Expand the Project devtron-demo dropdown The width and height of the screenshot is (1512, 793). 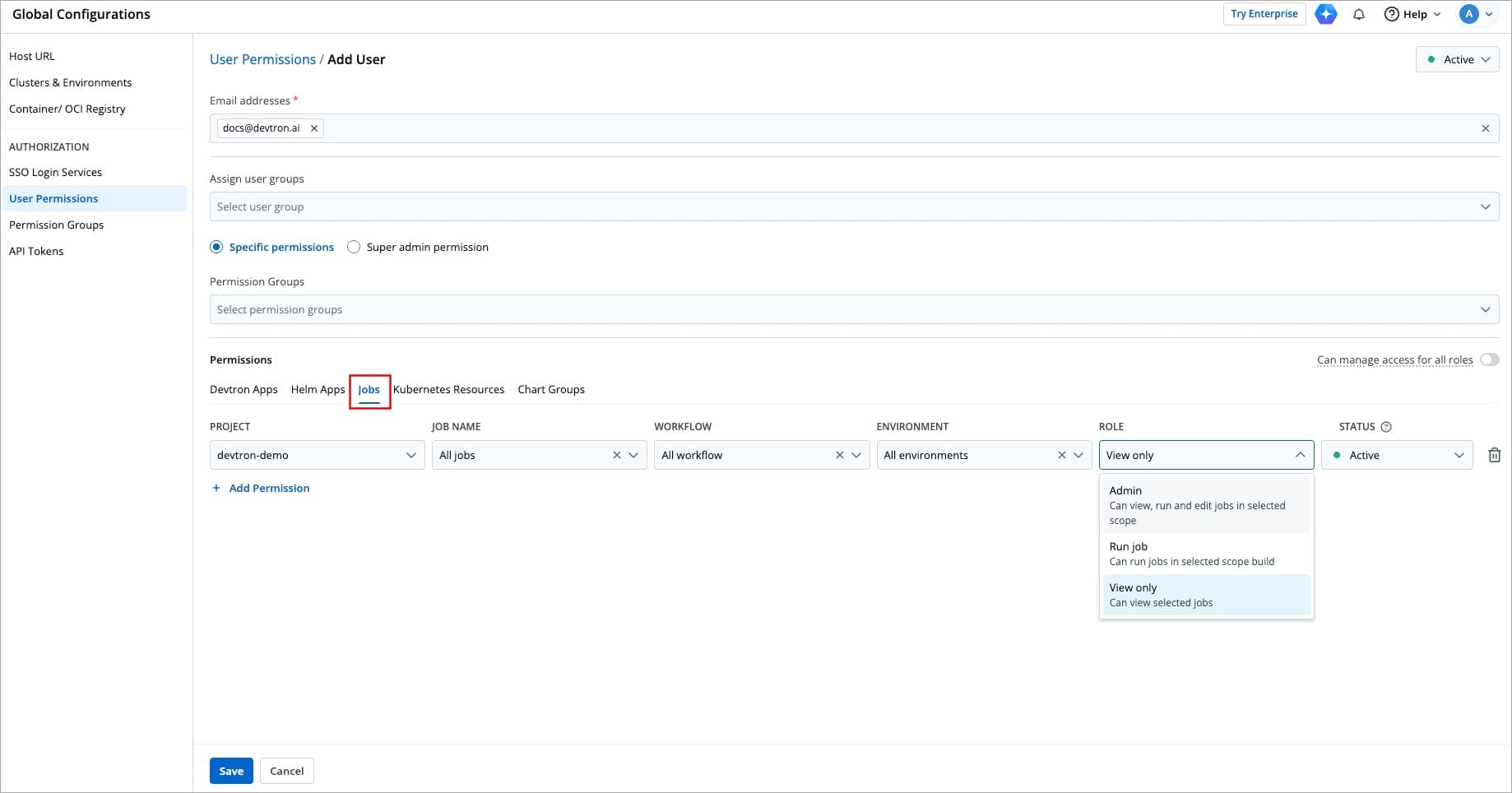(317, 455)
